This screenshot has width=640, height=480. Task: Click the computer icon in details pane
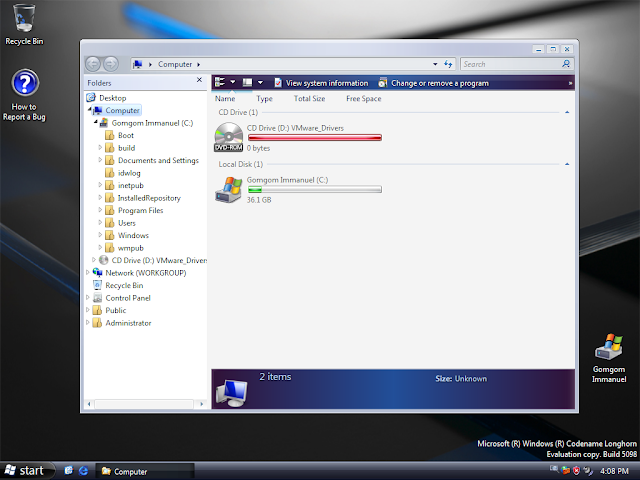click(x=231, y=393)
